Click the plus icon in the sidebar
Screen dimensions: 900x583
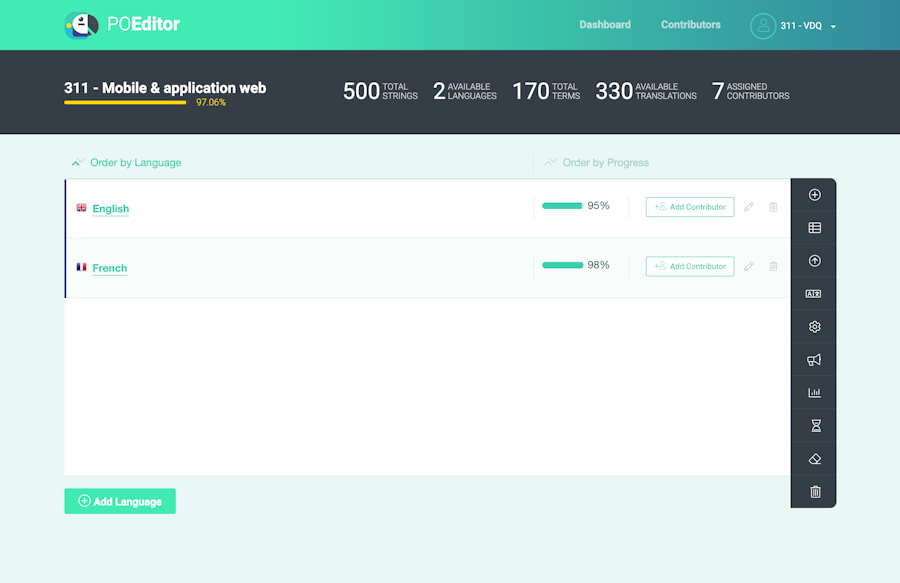814,195
